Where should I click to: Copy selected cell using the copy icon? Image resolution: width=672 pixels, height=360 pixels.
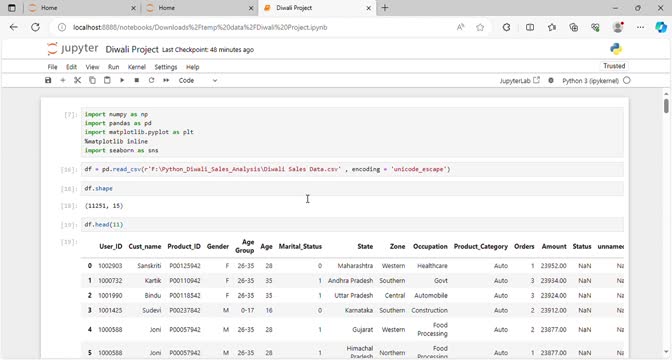click(92, 80)
